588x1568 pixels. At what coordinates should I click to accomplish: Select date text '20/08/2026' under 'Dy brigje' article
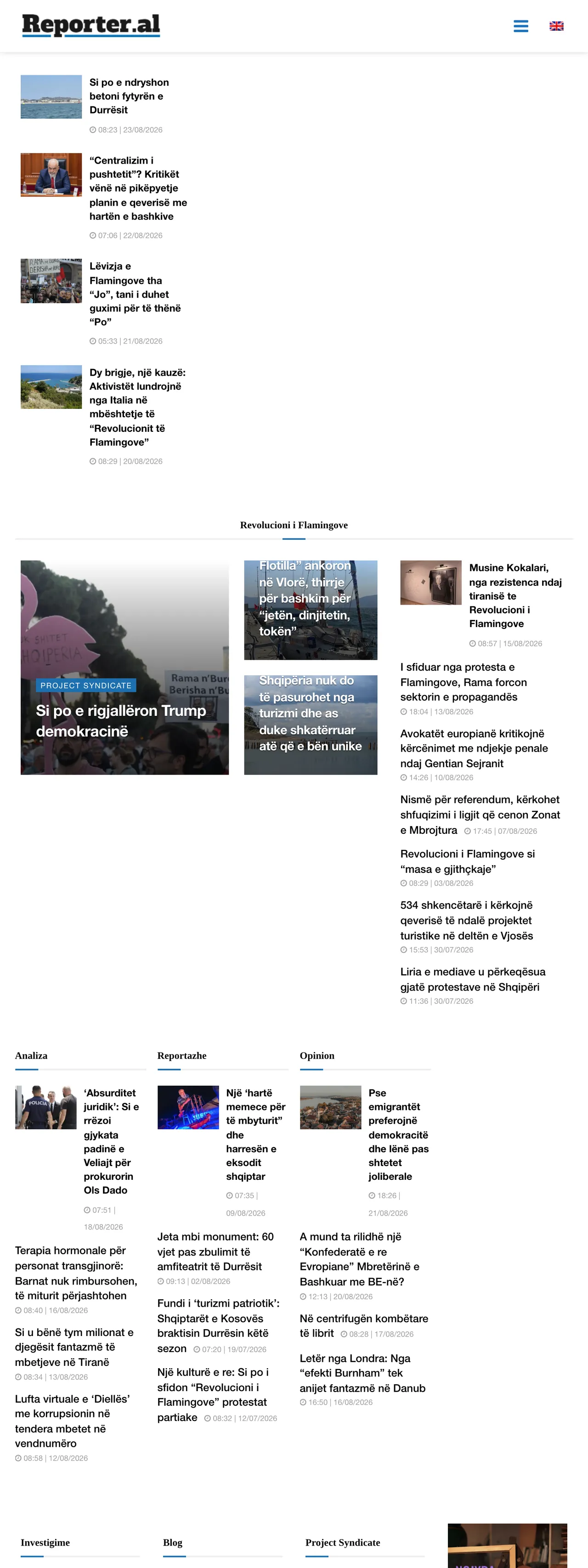(x=142, y=461)
